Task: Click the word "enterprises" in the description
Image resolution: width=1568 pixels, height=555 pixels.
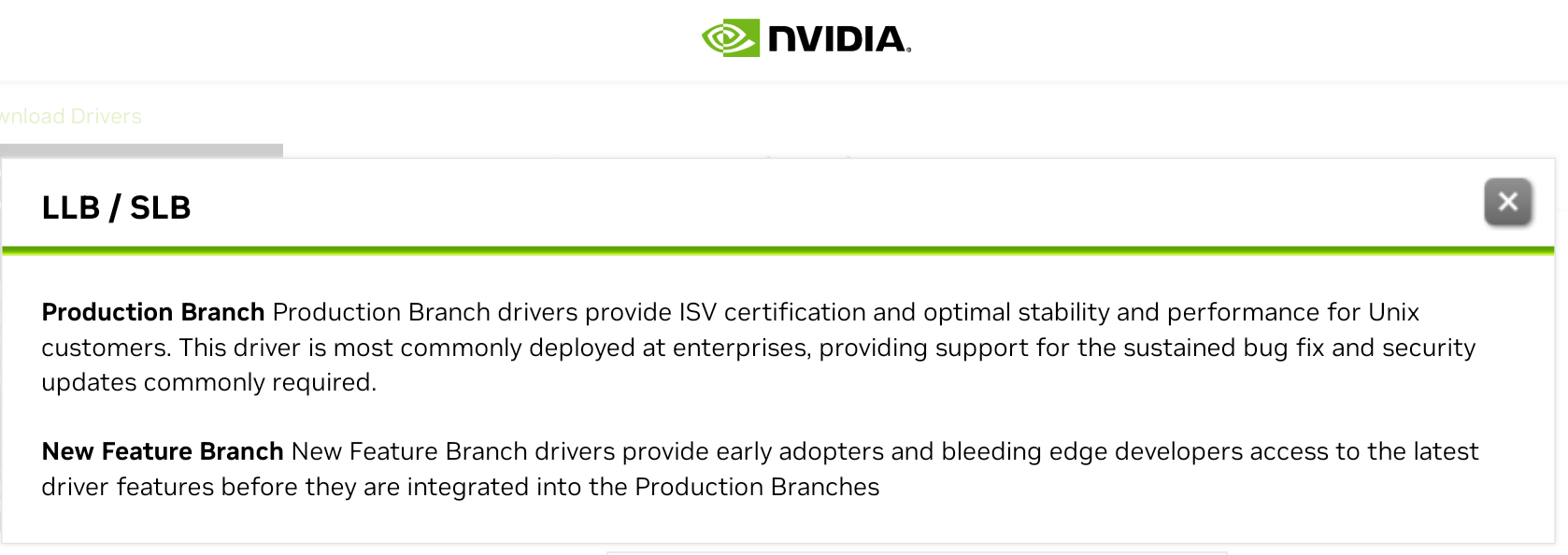Action: click(x=740, y=348)
